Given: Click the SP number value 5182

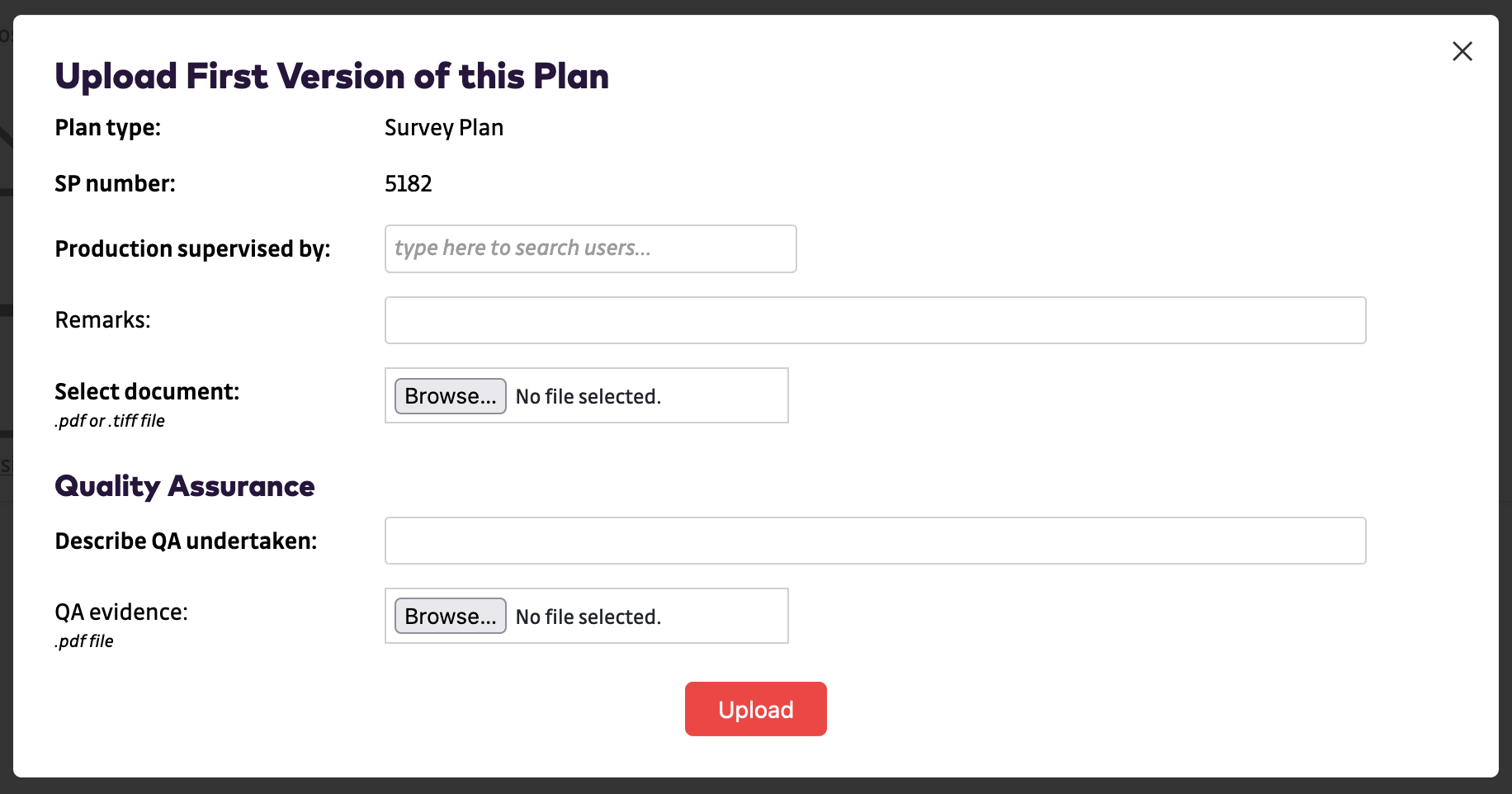Looking at the screenshot, I should pos(409,184).
